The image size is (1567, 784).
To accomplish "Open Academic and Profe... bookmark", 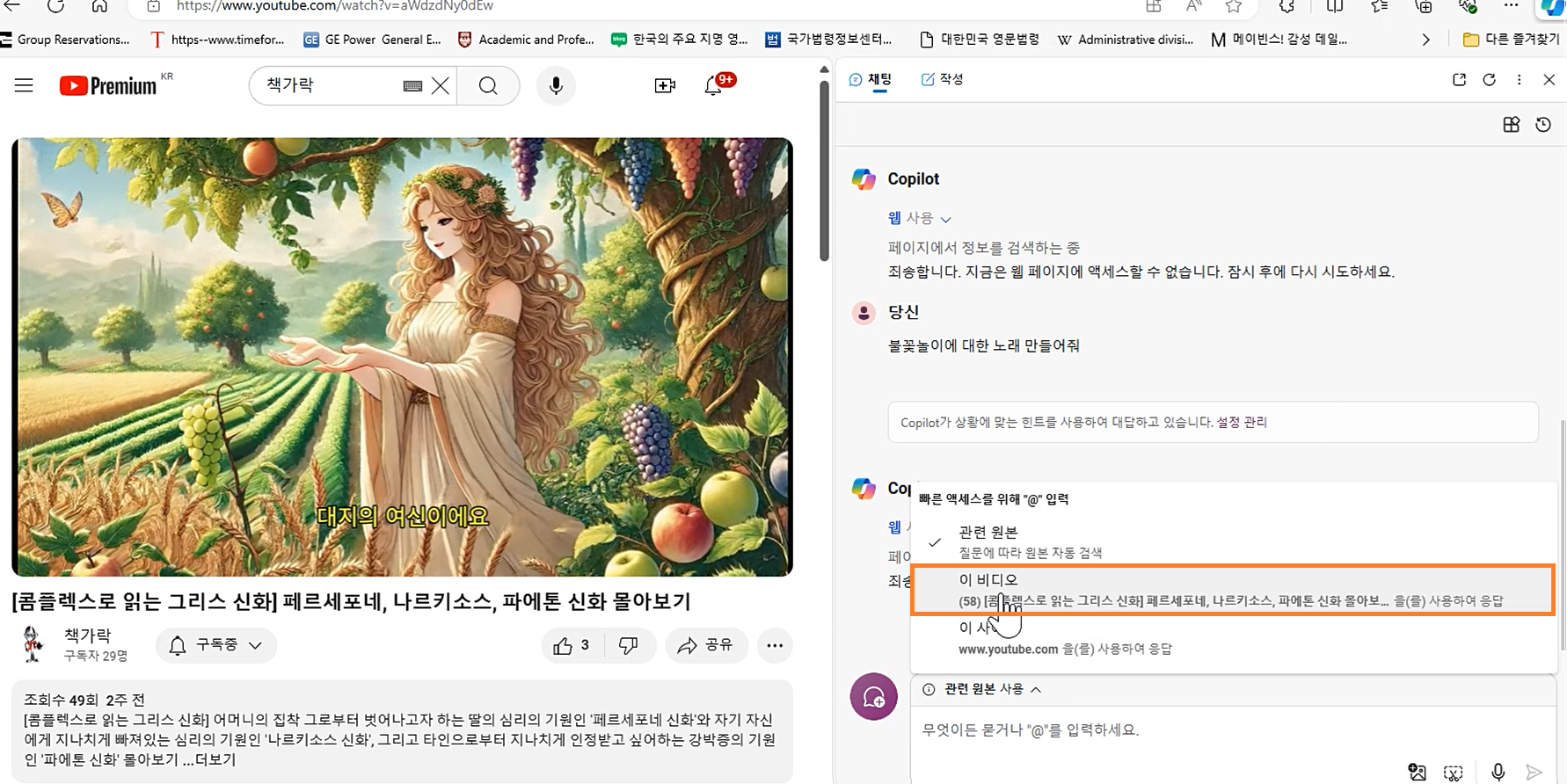I will point(527,40).
